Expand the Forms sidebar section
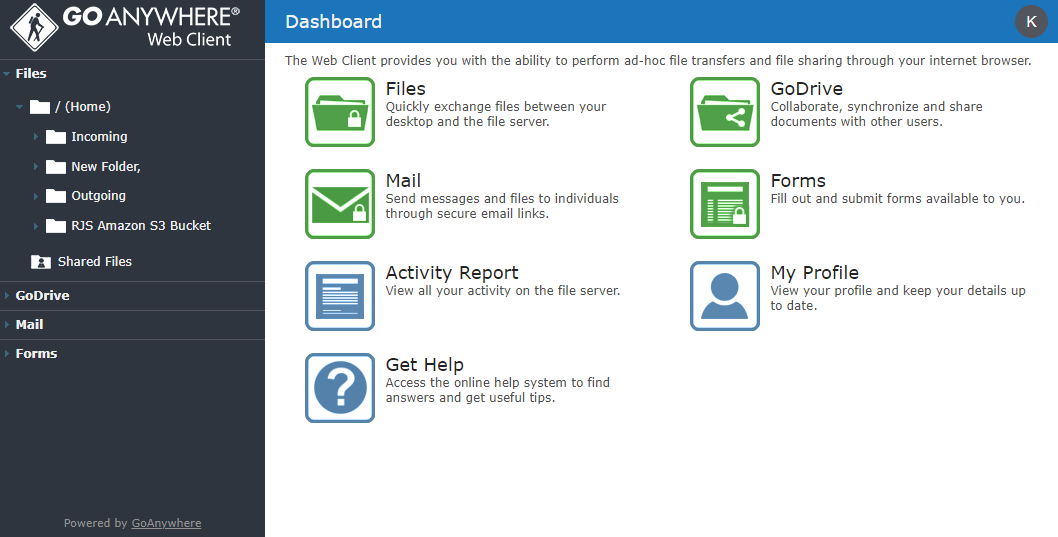The width and height of the screenshot is (1058, 537). click(x=36, y=354)
